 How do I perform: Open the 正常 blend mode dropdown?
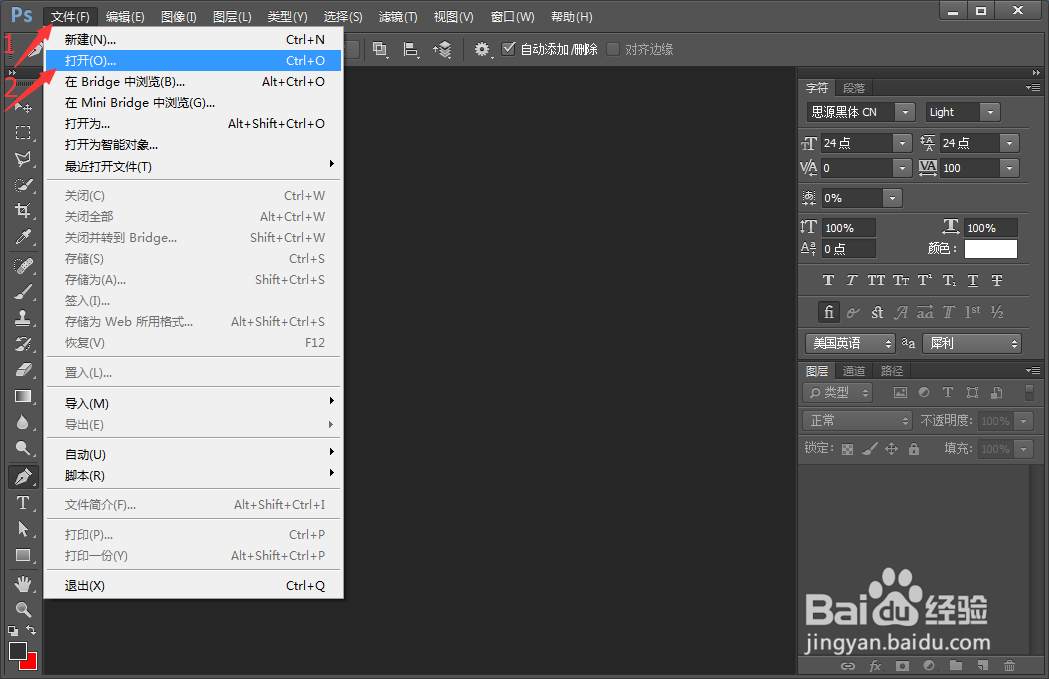858,421
